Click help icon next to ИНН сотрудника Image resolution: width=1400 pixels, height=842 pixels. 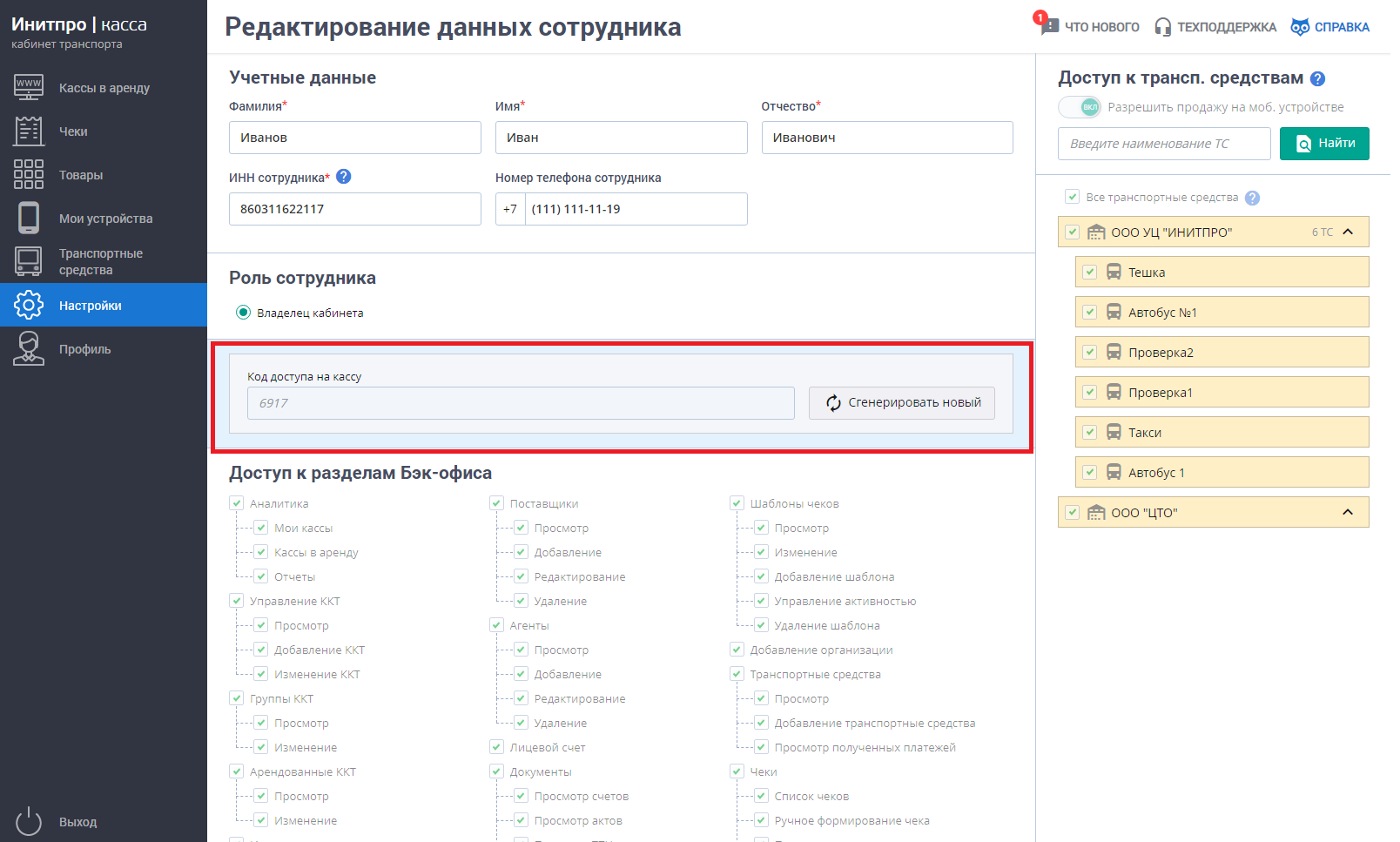344,177
